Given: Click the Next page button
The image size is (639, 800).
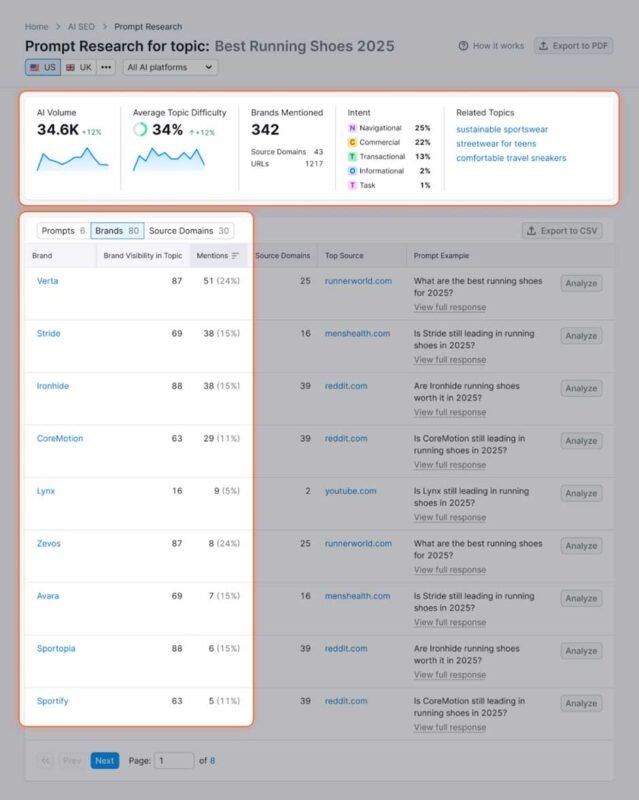Looking at the screenshot, I should click(104, 761).
